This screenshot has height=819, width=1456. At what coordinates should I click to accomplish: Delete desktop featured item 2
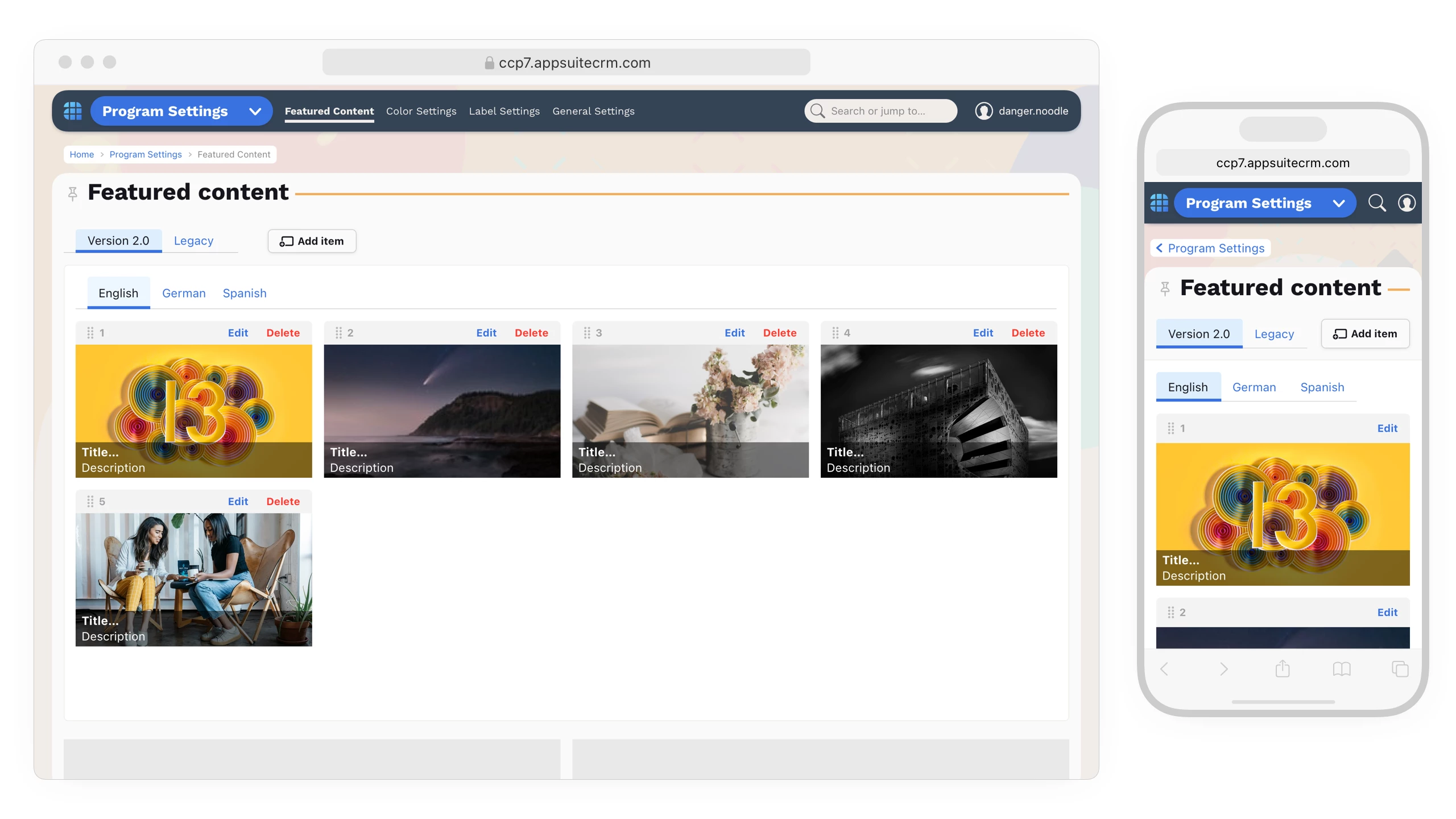point(531,333)
